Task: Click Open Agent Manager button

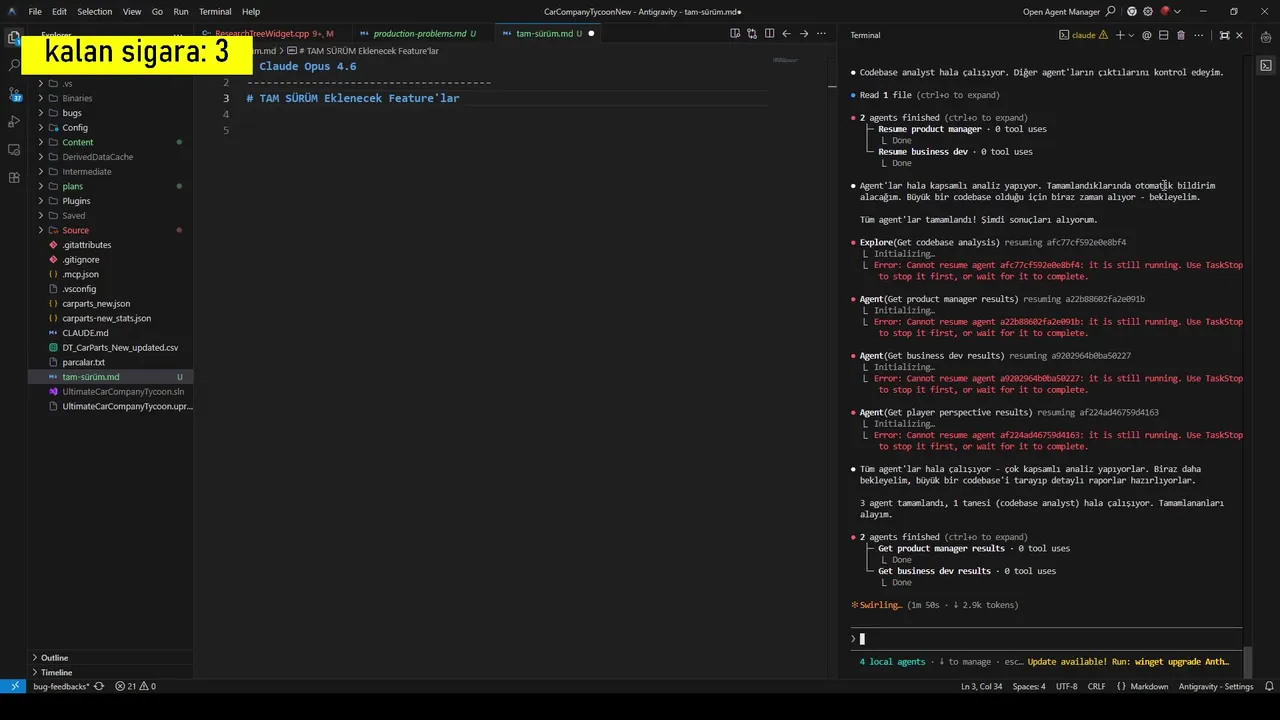Action: click(x=1062, y=11)
